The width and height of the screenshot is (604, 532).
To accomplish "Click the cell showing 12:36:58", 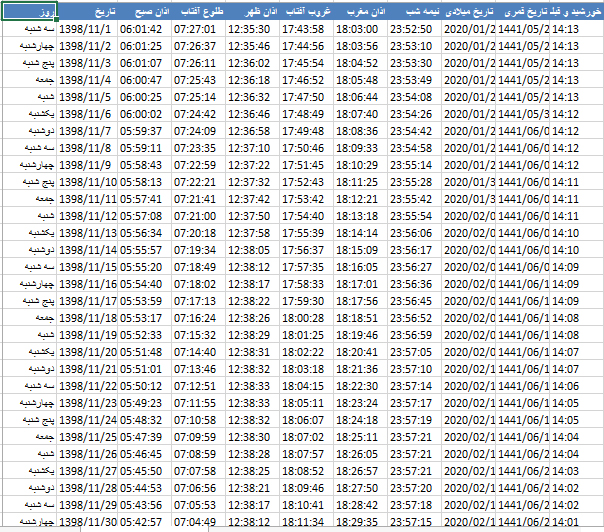I will point(252,131).
